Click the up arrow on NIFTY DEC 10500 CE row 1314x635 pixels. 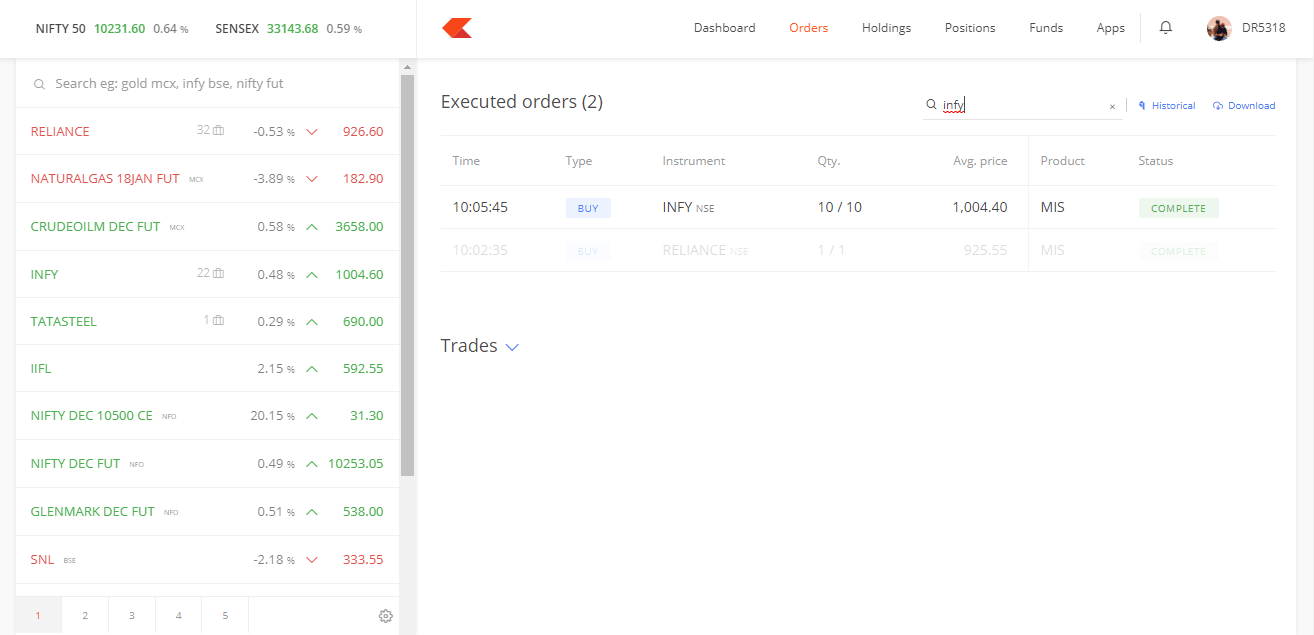(x=312, y=416)
